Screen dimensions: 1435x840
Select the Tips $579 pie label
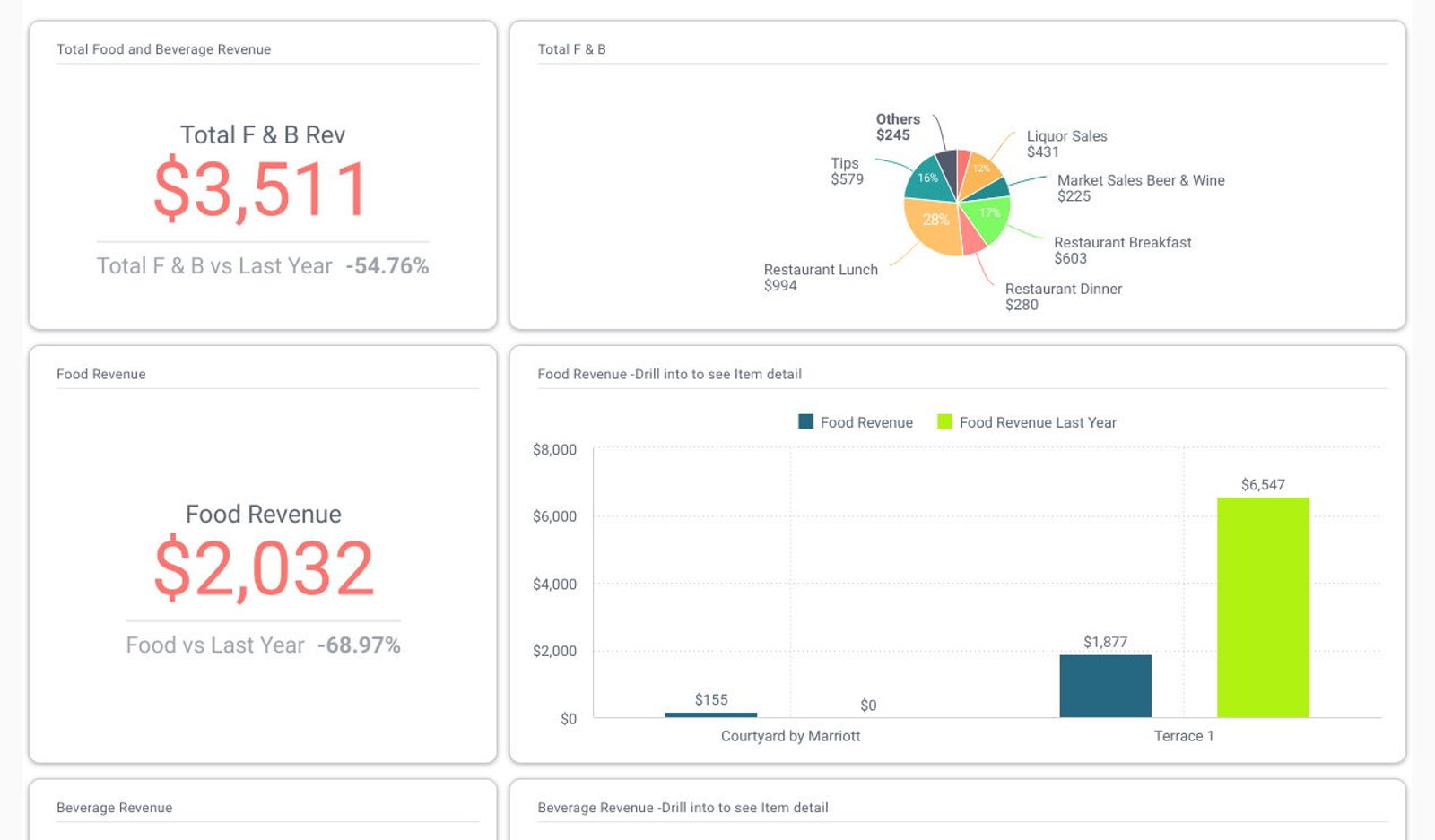click(847, 171)
